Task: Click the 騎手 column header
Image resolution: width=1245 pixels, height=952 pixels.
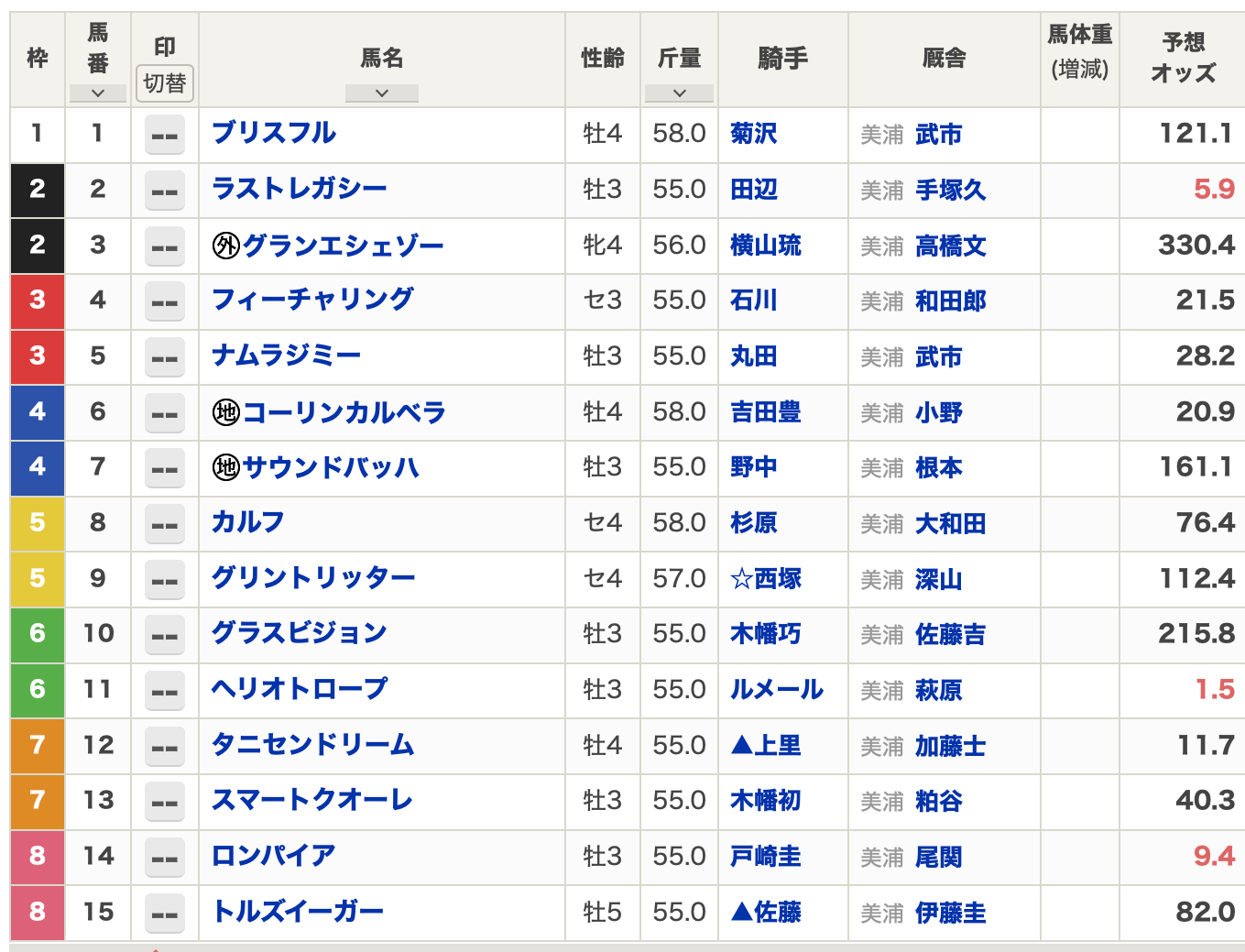Action: point(783,59)
